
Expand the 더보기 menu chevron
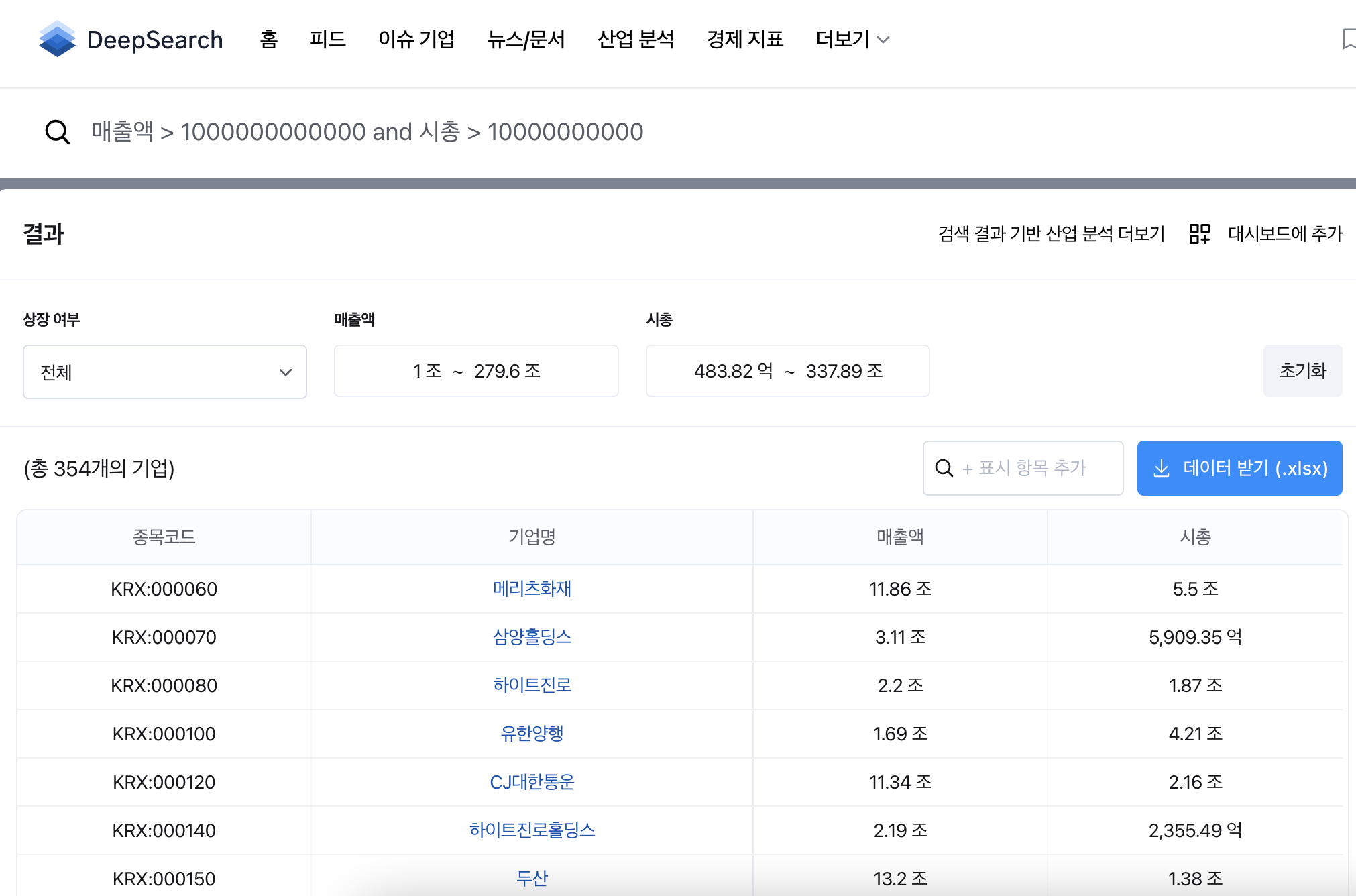point(883,40)
